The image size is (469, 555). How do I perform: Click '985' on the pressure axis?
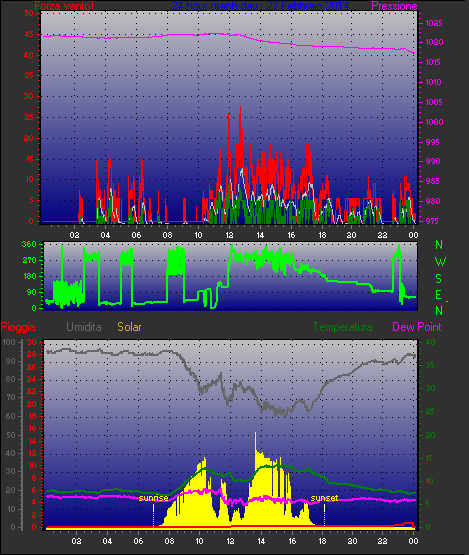432,181
